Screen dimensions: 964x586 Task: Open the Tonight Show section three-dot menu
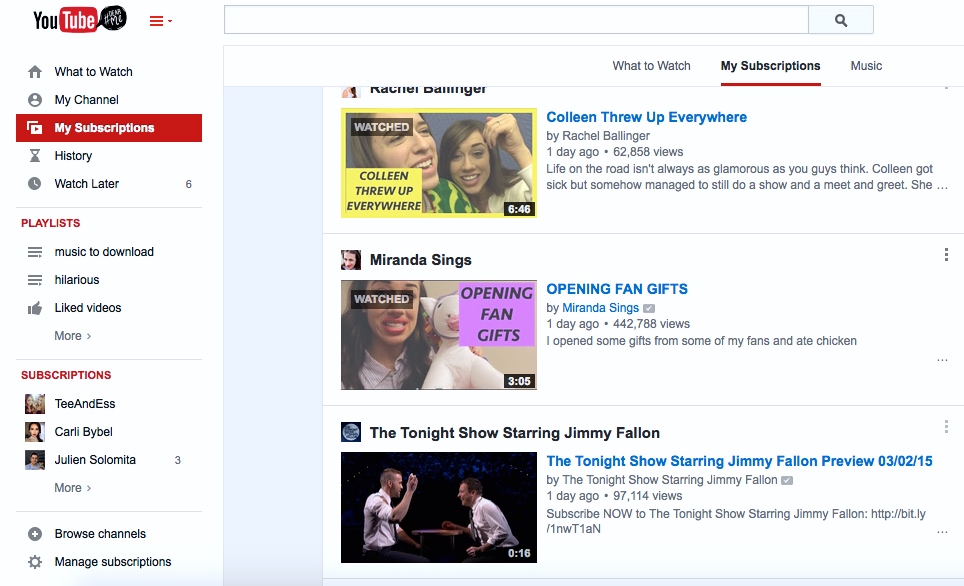click(x=946, y=427)
